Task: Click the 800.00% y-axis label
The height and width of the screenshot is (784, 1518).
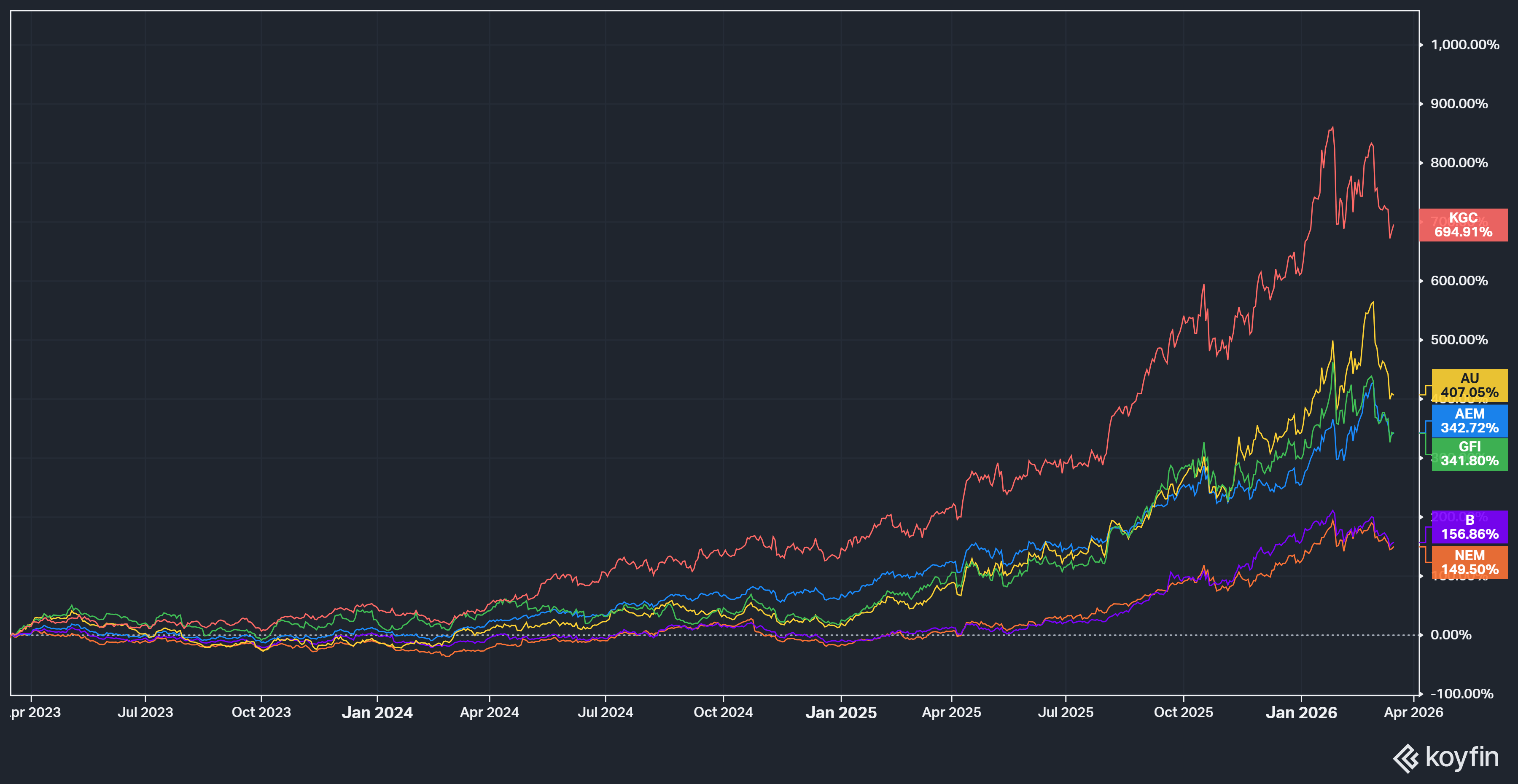Action: (x=1459, y=163)
